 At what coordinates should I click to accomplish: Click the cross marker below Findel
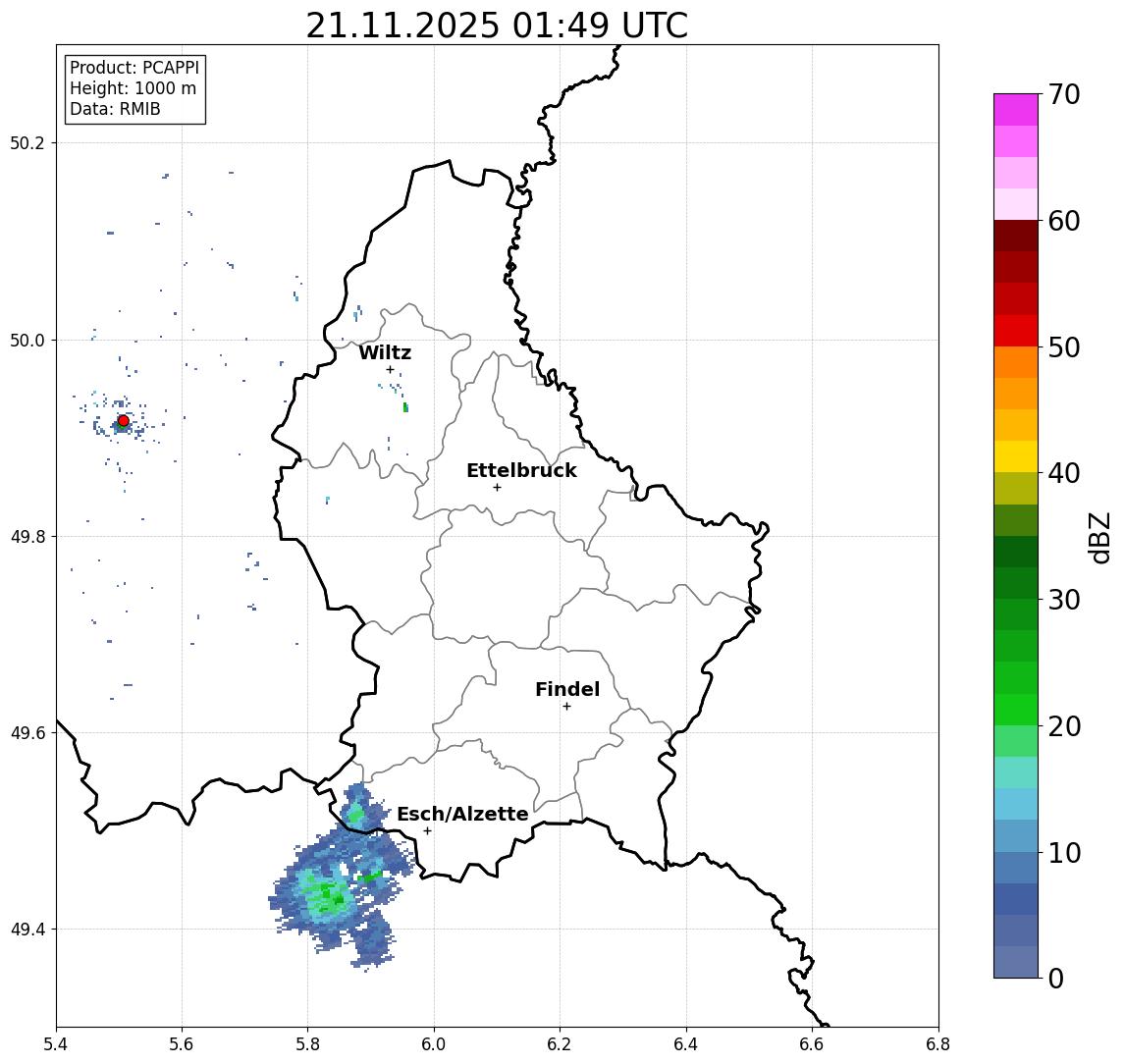tap(566, 707)
